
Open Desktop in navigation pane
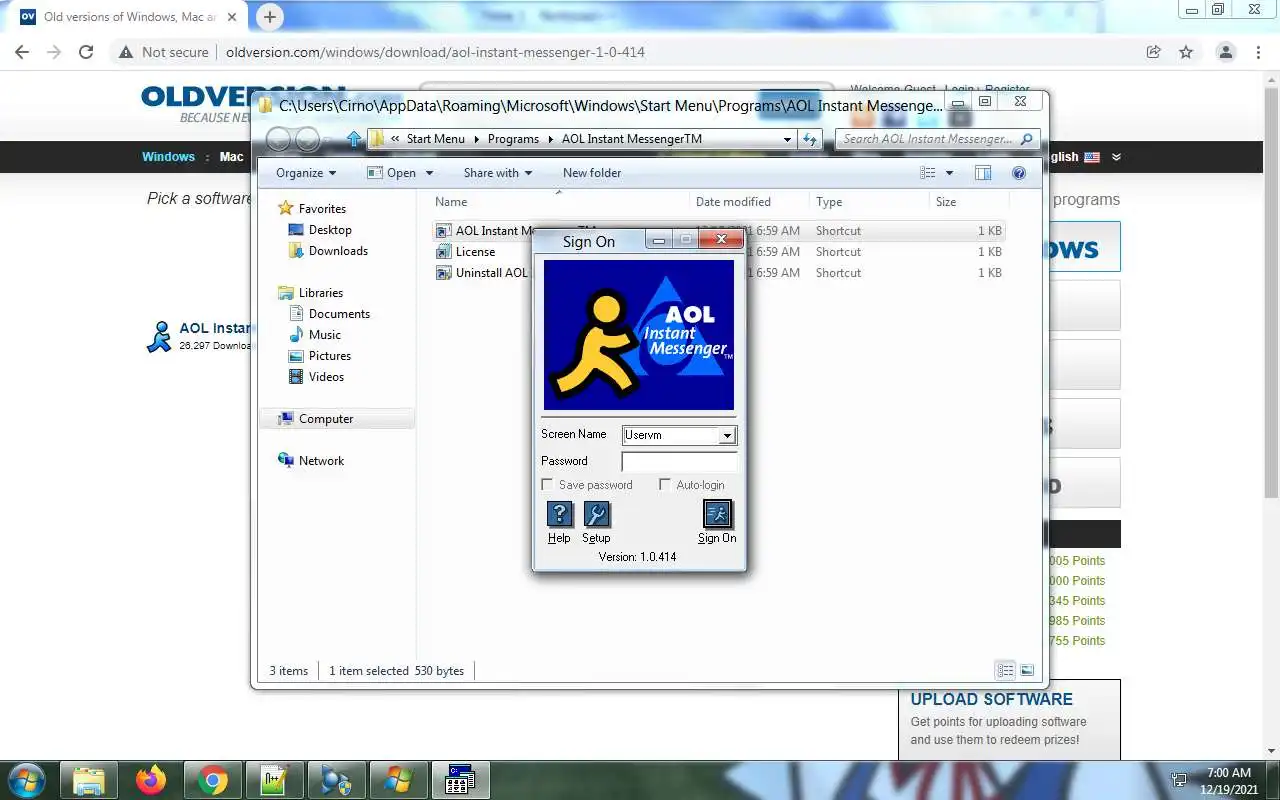coord(330,230)
